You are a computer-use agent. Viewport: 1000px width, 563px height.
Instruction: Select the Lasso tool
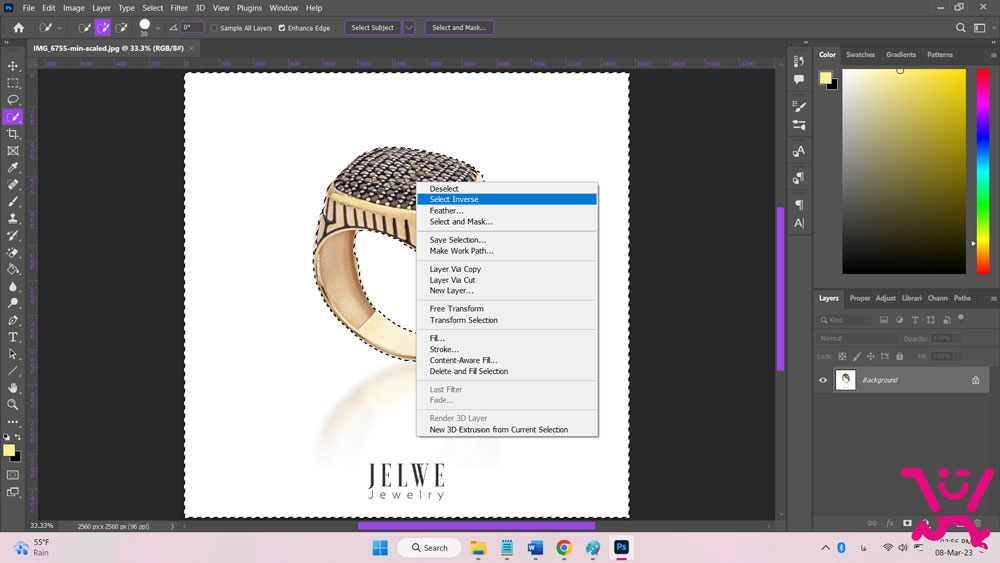click(13, 99)
